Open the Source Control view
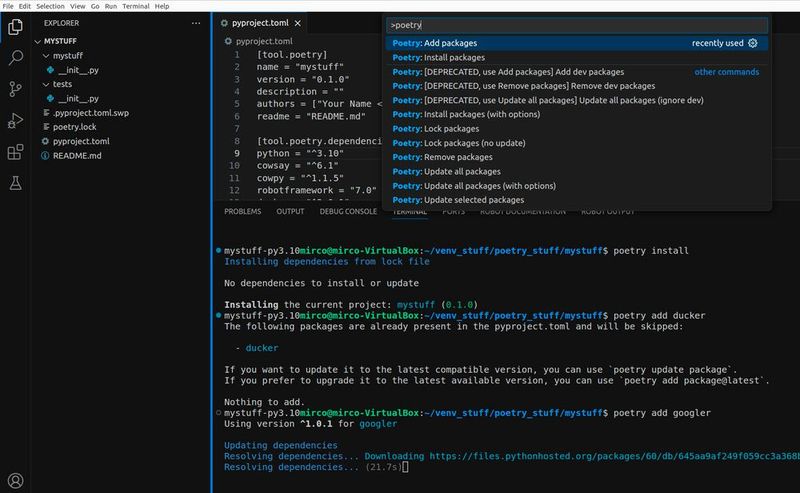This screenshot has height=493, width=800. [x=15, y=89]
